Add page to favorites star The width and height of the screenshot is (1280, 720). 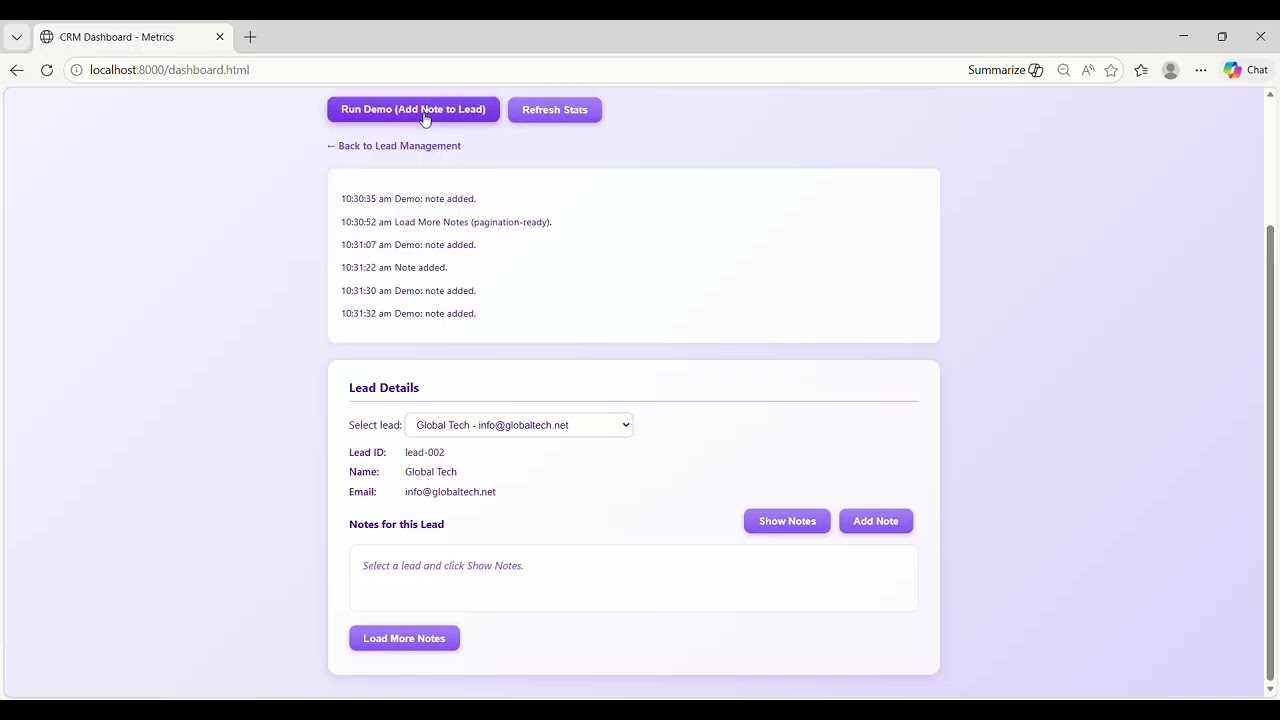click(1111, 70)
